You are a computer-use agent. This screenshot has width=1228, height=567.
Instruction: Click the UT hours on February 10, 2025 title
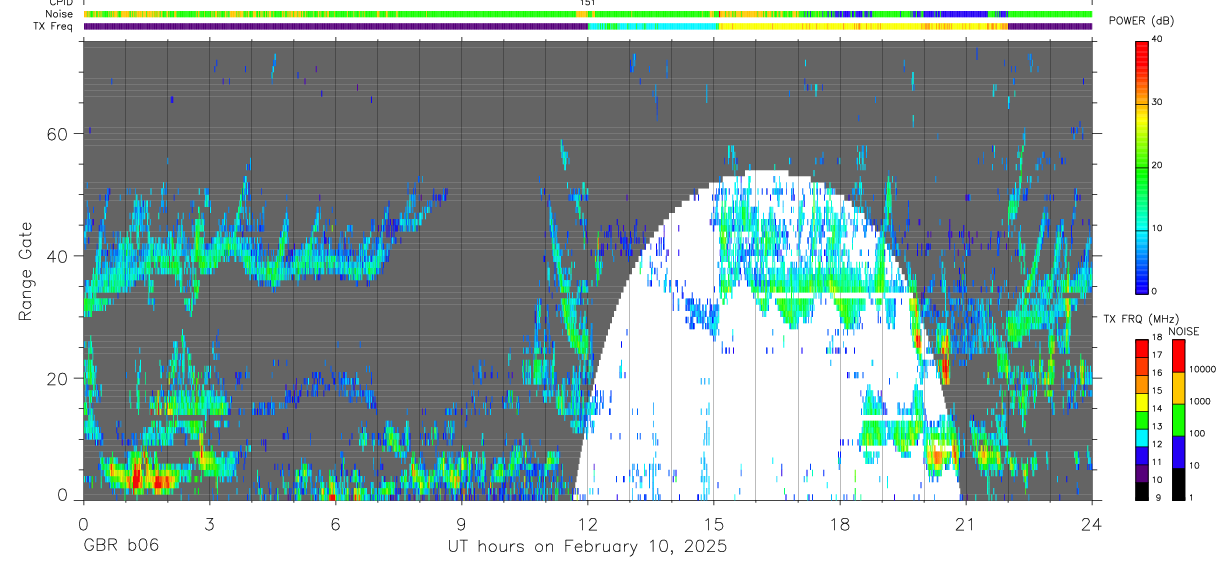pyautogui.click(x=587, y=547)
